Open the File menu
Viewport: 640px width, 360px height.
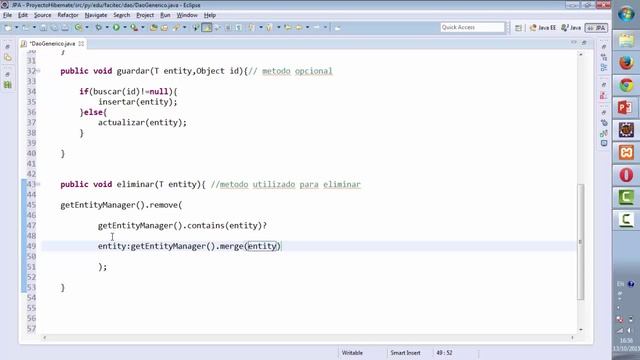[7, 15]
